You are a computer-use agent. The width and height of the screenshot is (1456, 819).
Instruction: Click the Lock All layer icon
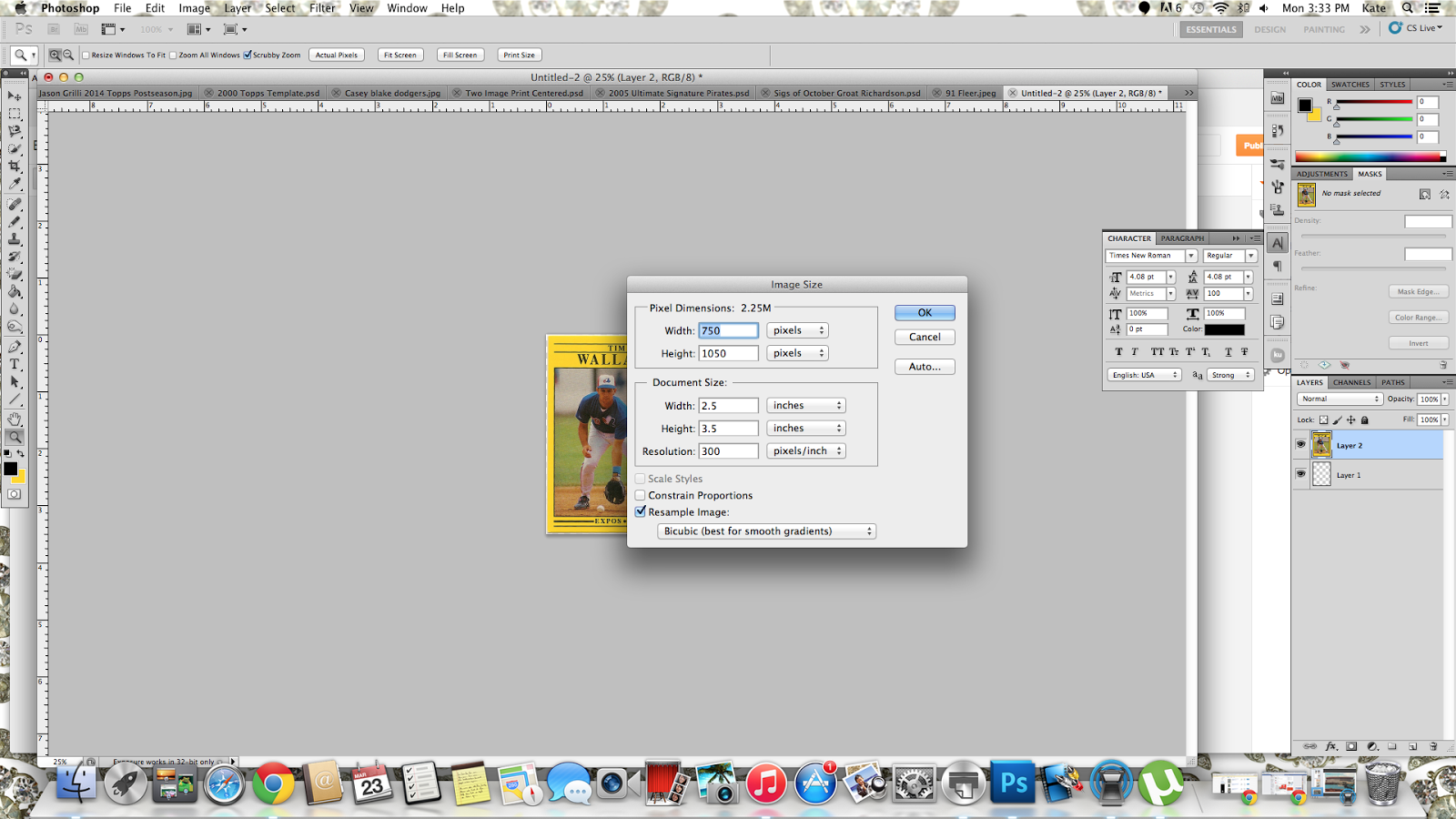[x=1364, y=420]
